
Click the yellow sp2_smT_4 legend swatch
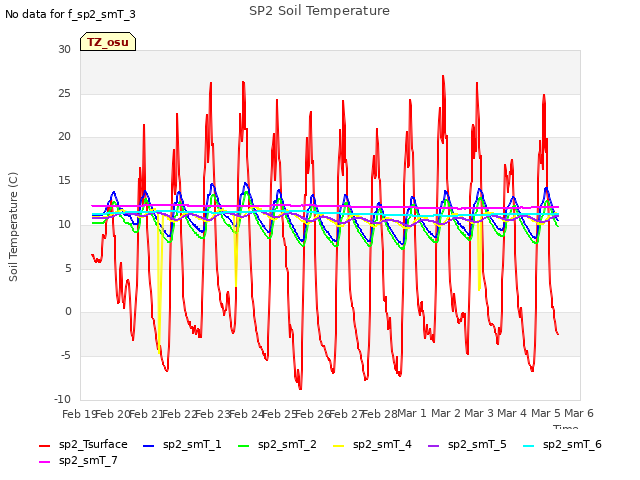[339, 446]
